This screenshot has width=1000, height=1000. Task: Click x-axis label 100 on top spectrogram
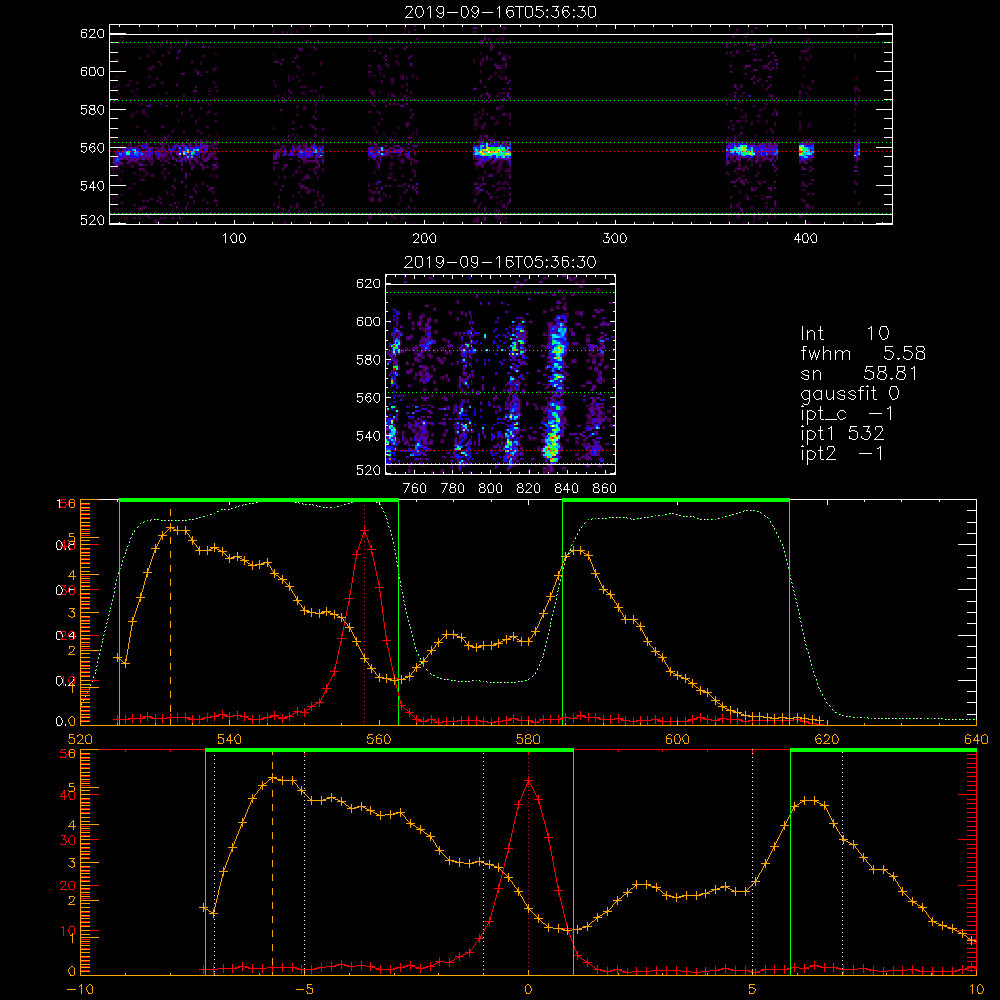coord(234,239)
